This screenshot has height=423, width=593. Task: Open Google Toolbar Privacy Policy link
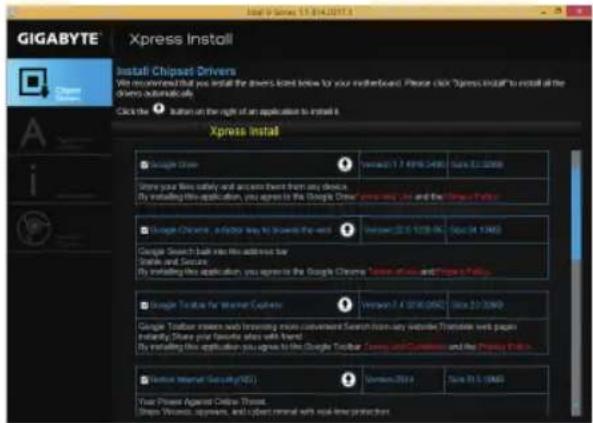(x=504, y=347)
